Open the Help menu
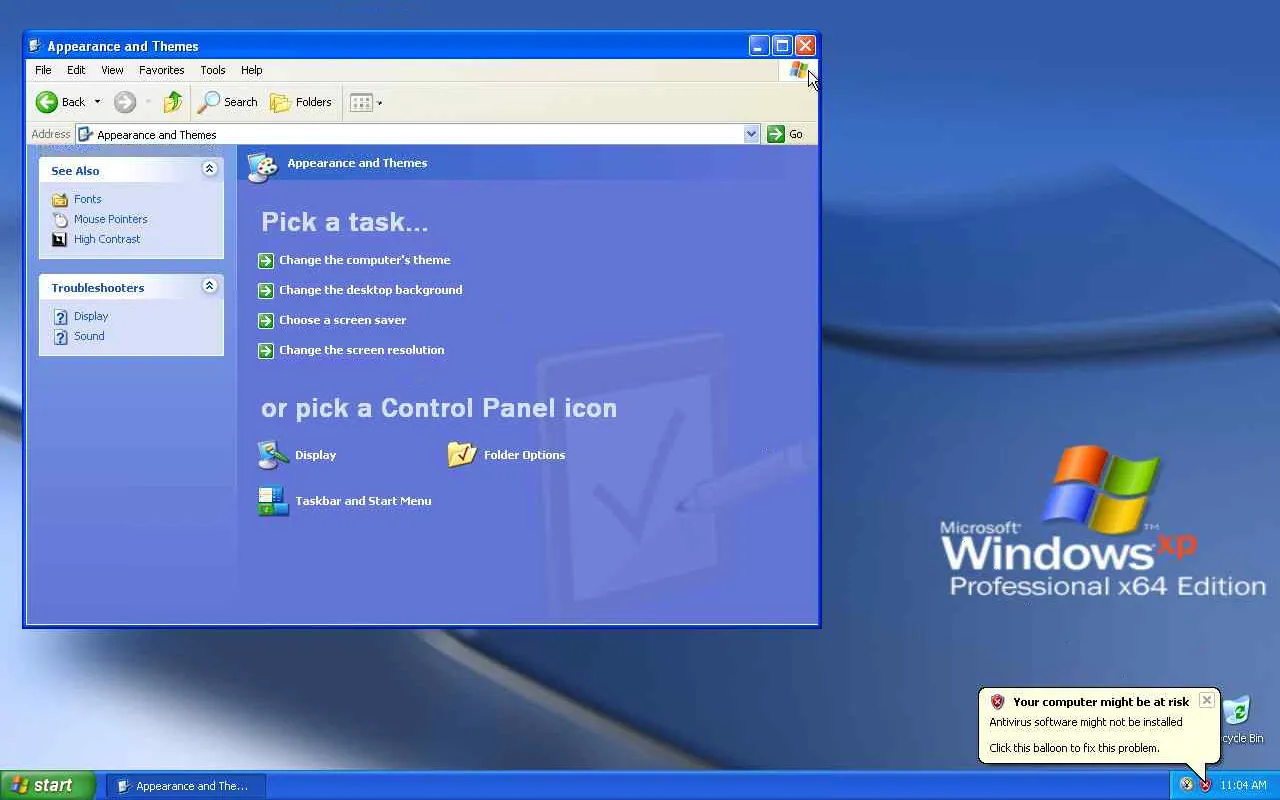1280x800 pixels. 252,70
